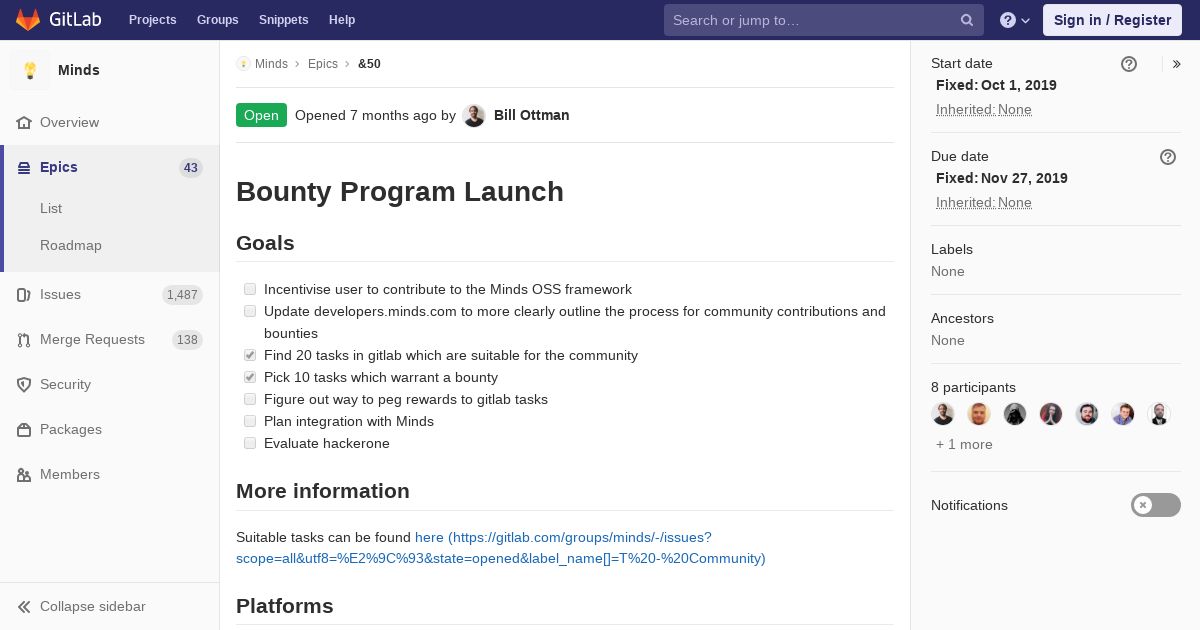This screenshot has height=630, width=1200.
Task: Click the Minds lightbulb project avatar
Action: pos(30,70)
